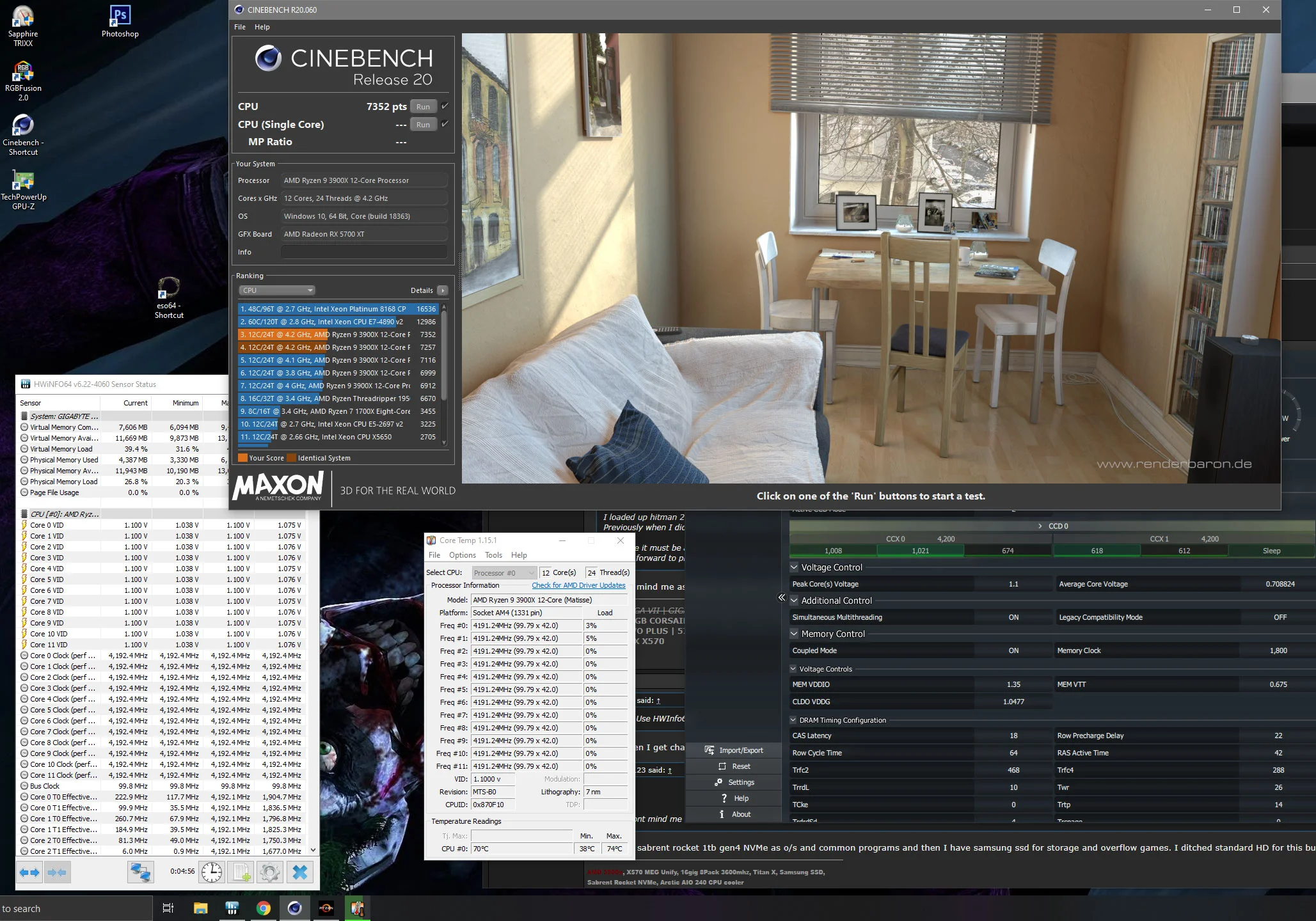The image size is (1316, 921).
Task: Launch RGBFusion 2.0 from the desktop
Action: coord(23,81)
